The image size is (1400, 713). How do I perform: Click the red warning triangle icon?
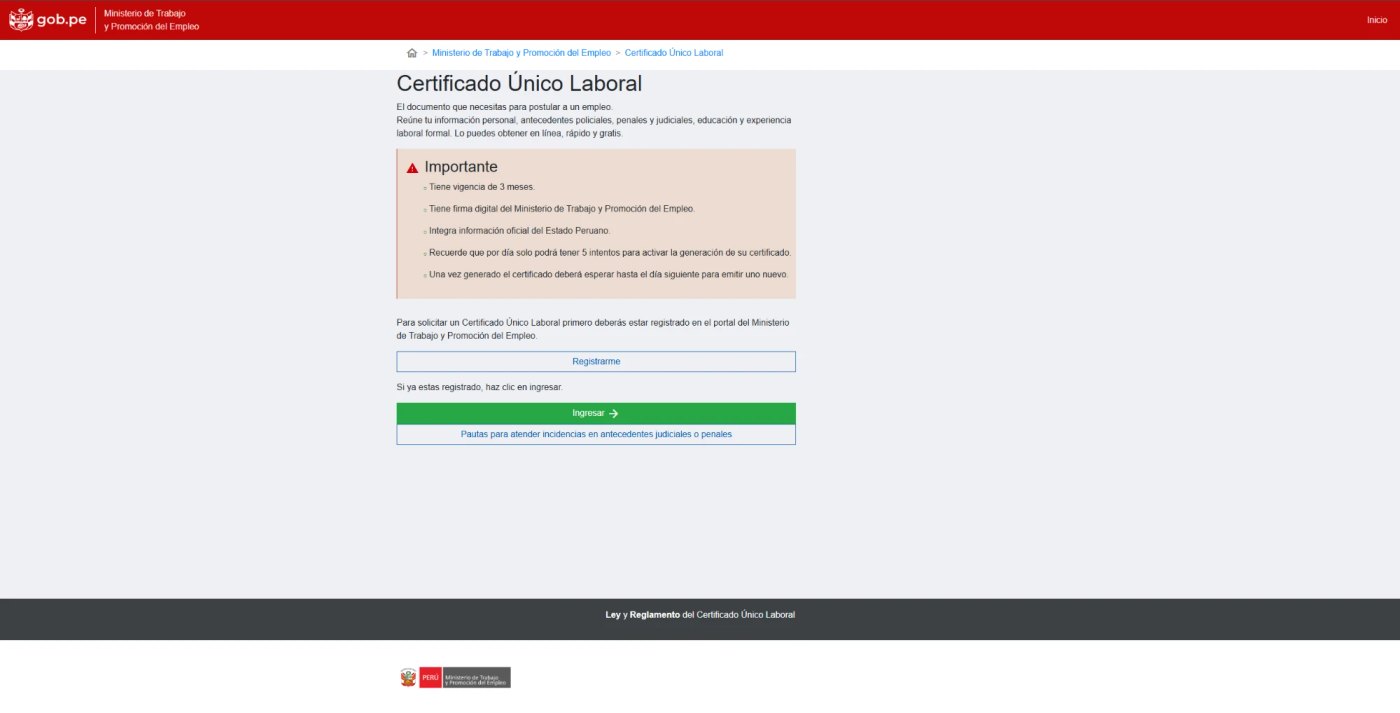[412, 168]
